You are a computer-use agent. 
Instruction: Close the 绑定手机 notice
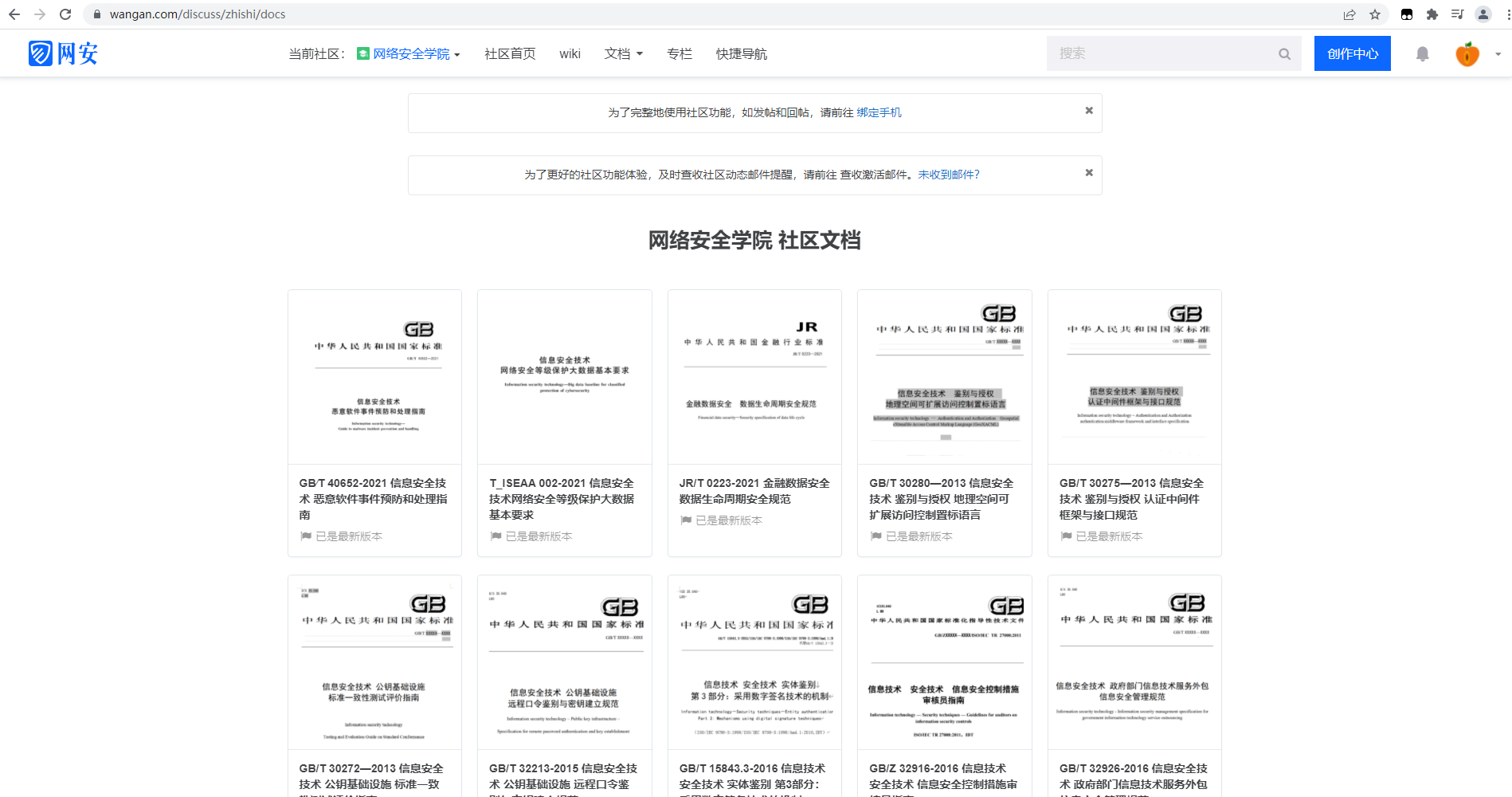pyautogui.click(x=1089, y=111)
